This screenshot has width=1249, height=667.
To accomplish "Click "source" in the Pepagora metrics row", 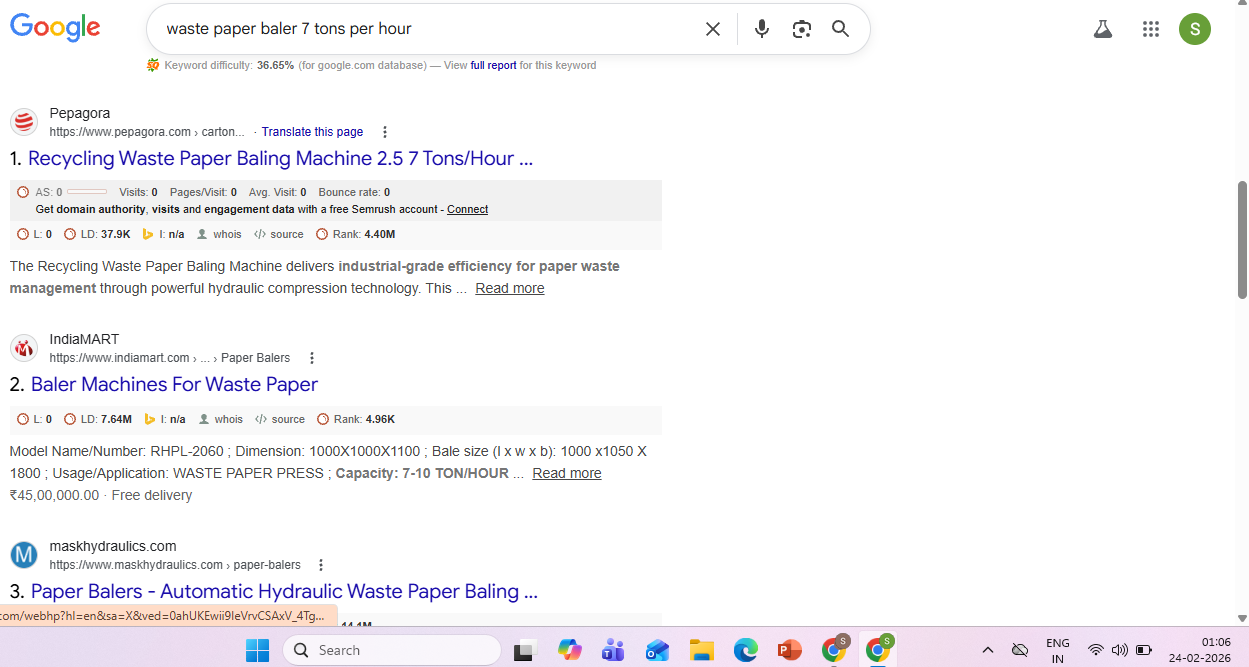I will [x=287, y=234].
